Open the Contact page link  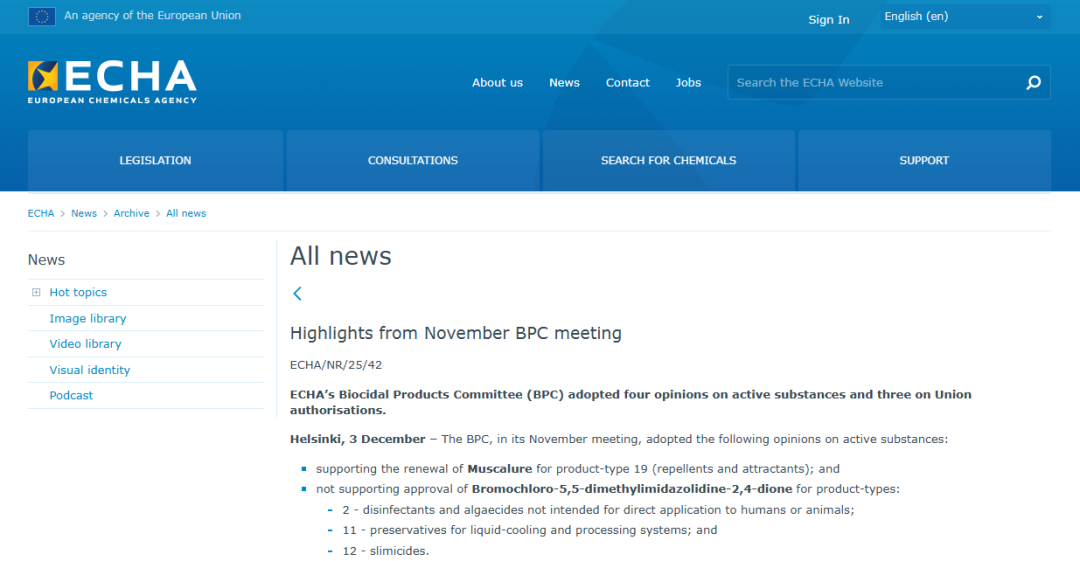[627, 83]
